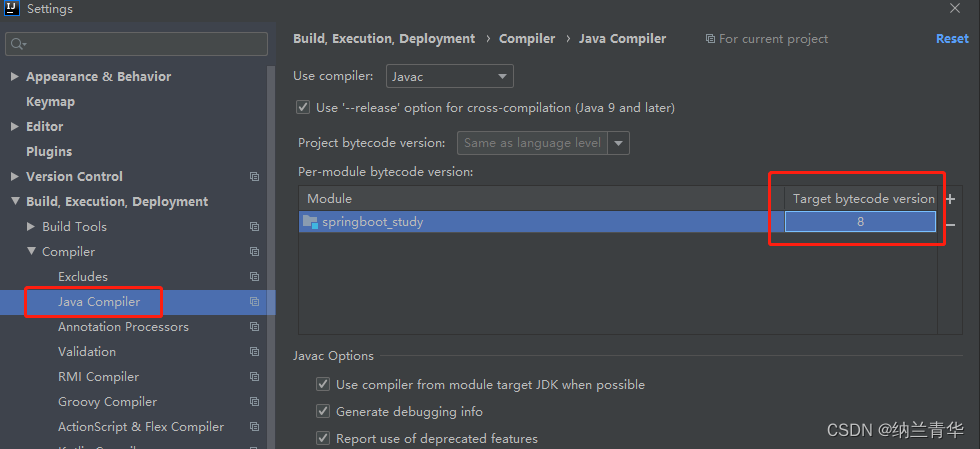Open RMI Compiler settings
980x449 pixels.
99,376
